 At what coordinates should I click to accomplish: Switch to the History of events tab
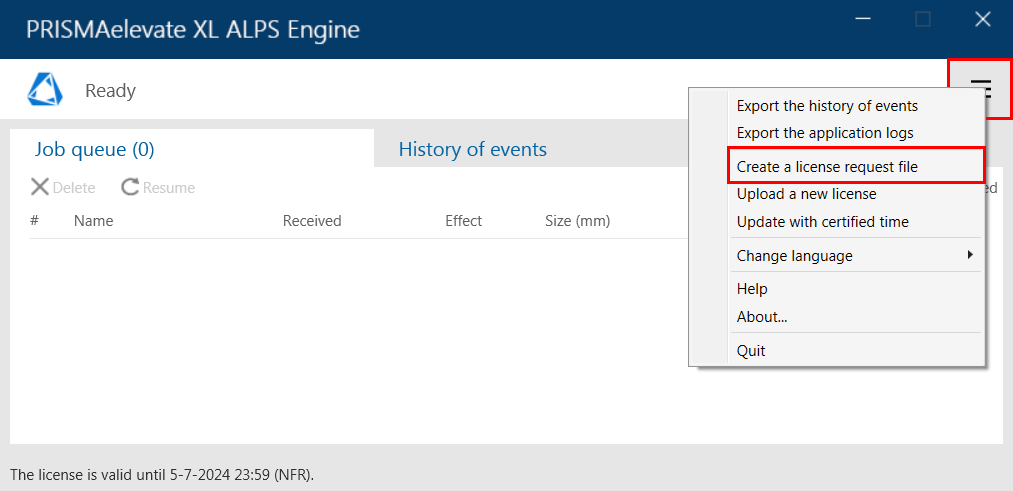[x=472, y=149]
